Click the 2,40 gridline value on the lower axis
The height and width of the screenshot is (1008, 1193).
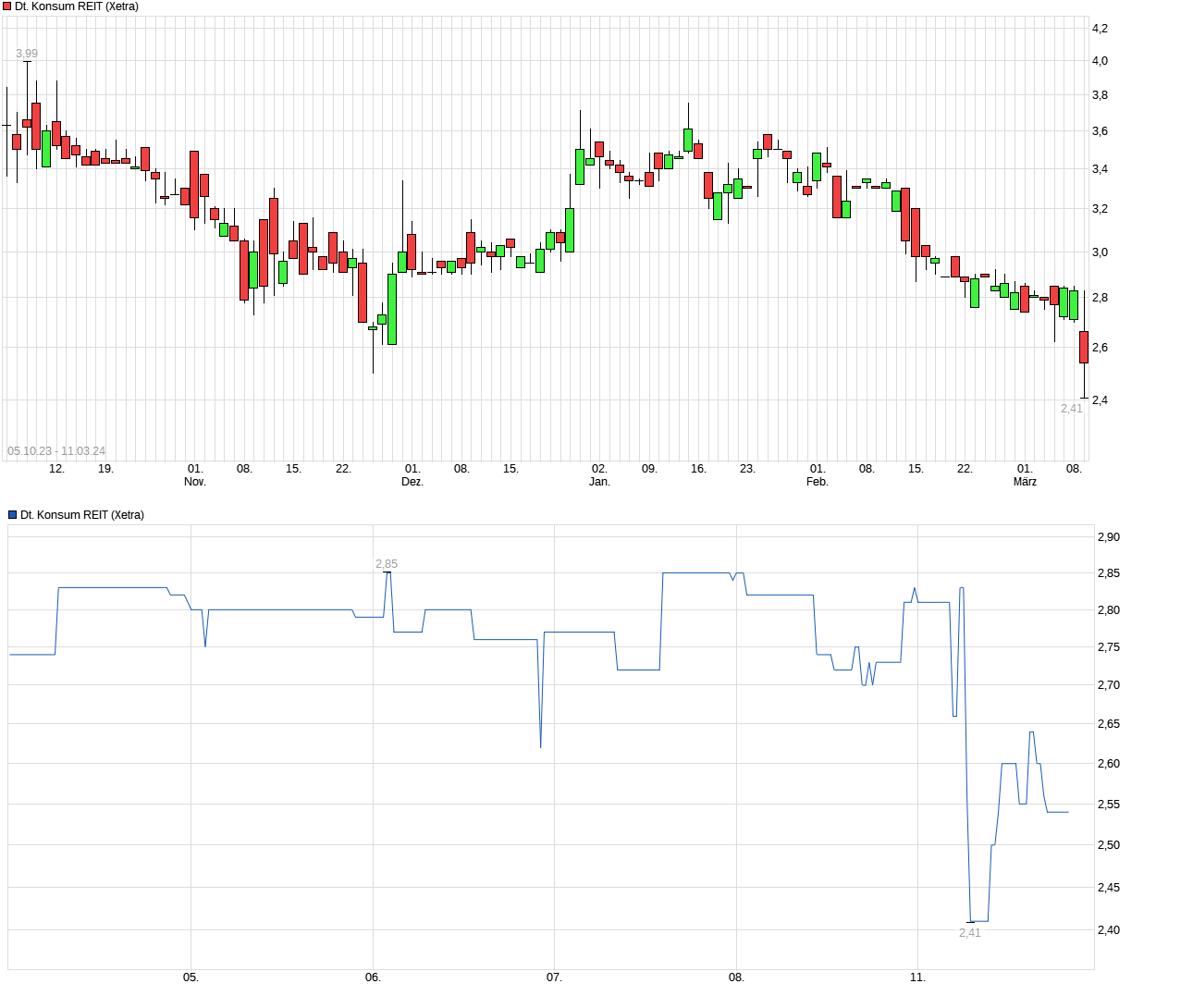(x=1109, y=931)
